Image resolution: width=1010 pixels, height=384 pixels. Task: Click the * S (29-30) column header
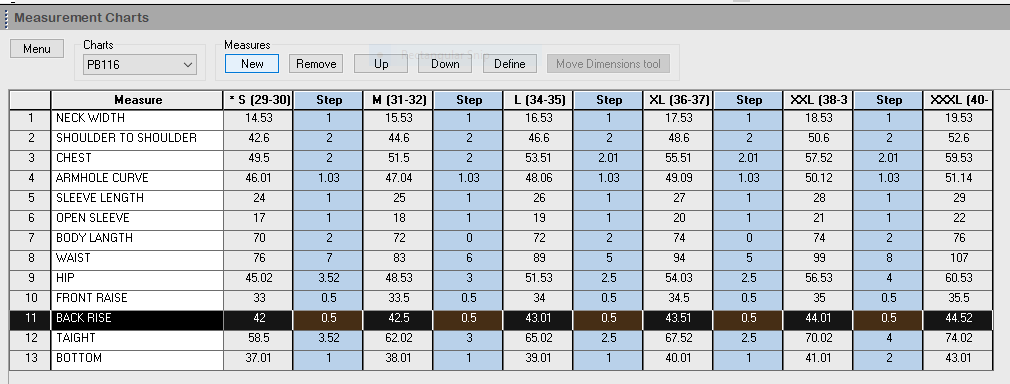tap(258, 100)
